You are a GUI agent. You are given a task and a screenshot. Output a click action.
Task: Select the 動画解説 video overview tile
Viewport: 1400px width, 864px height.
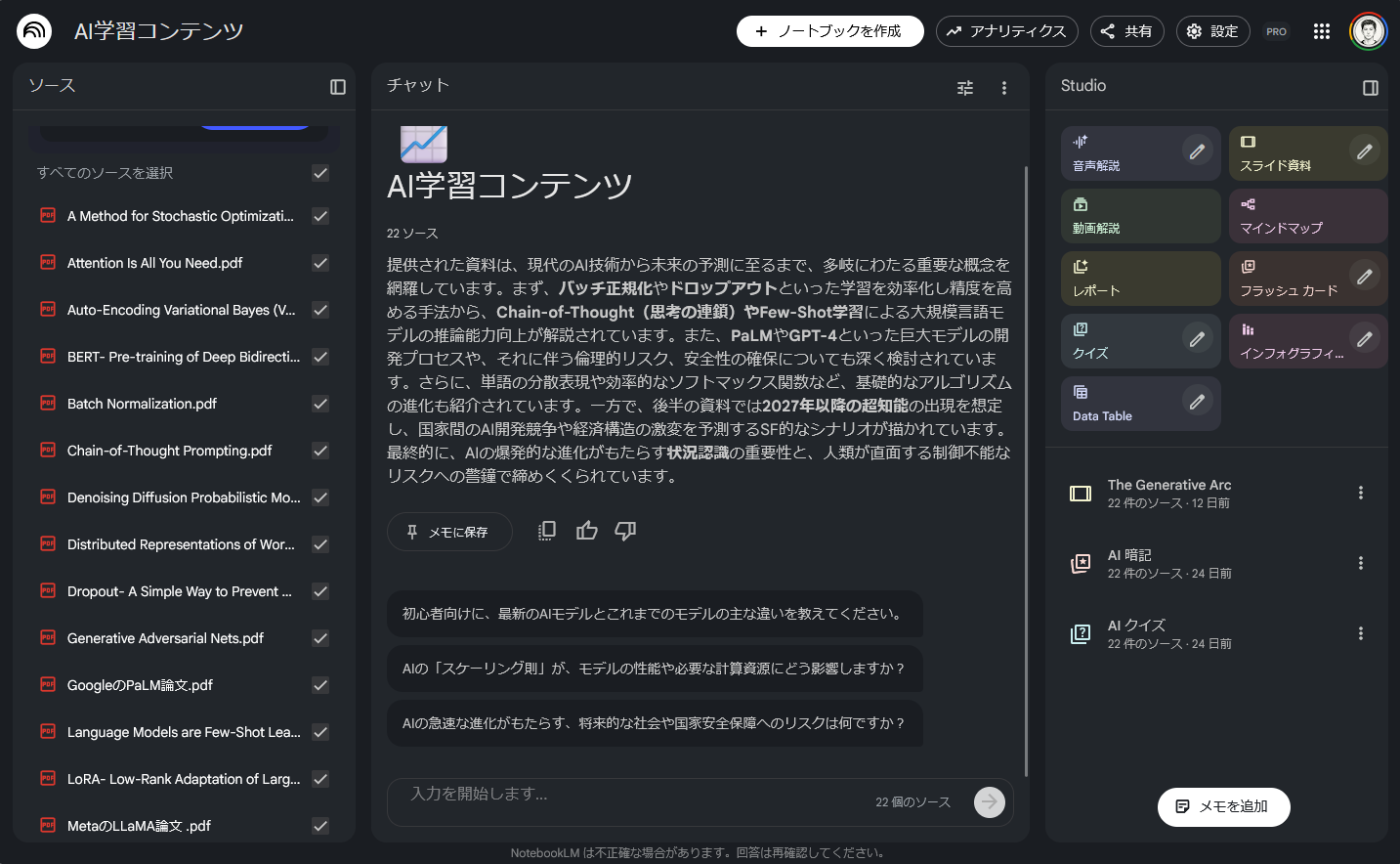click(x=1124, y=215)
